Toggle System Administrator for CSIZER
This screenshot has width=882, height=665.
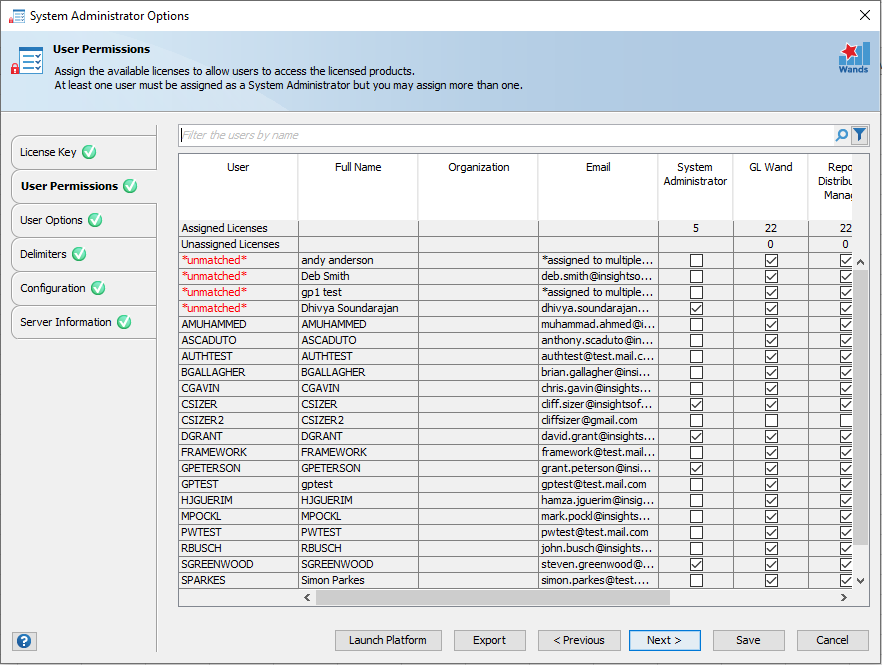pyautogui.click(x=695, y=404)
